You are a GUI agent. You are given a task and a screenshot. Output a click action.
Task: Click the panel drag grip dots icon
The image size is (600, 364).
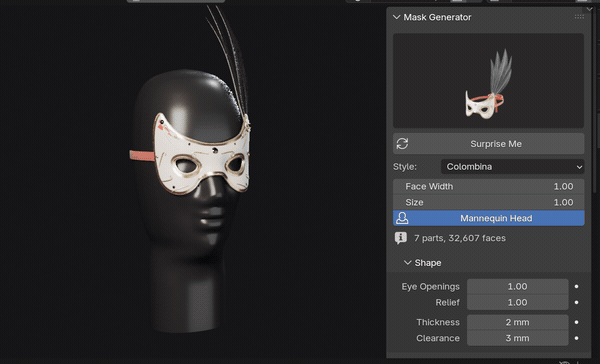pyautogui.click(x=579, y=16)
